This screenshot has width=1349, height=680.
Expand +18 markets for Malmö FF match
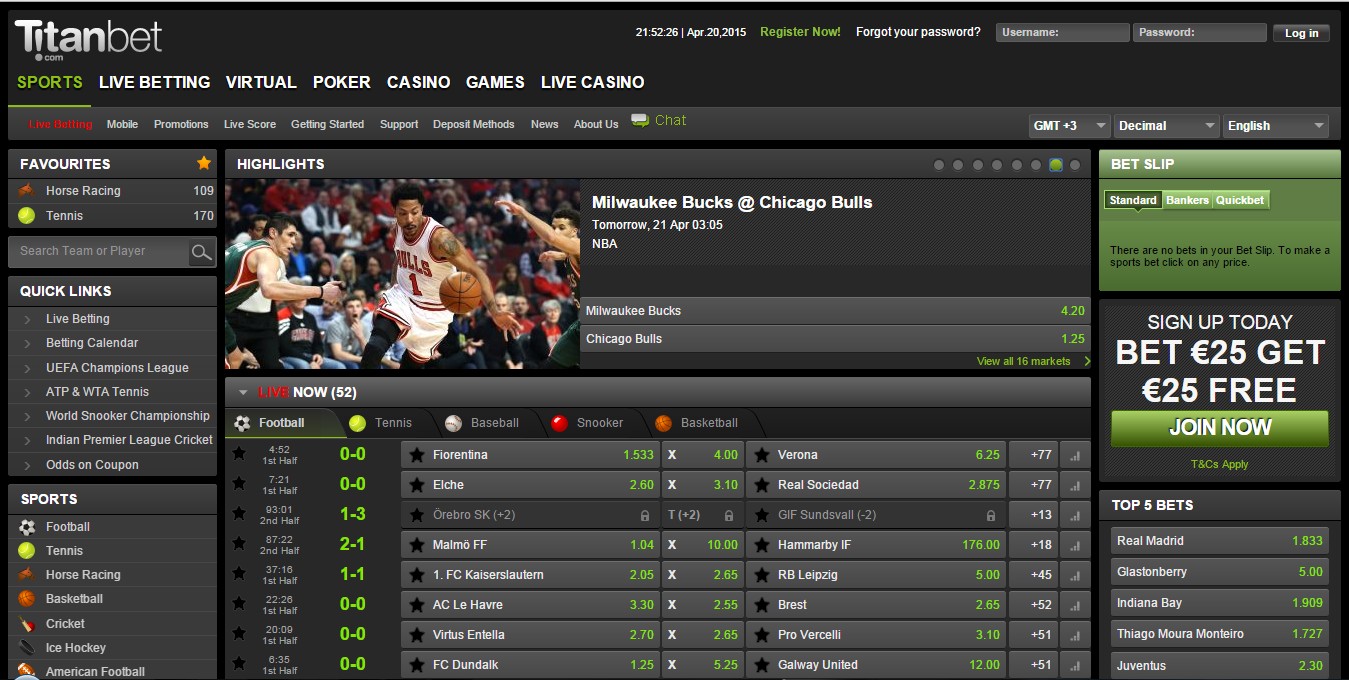coord(1033,545)
